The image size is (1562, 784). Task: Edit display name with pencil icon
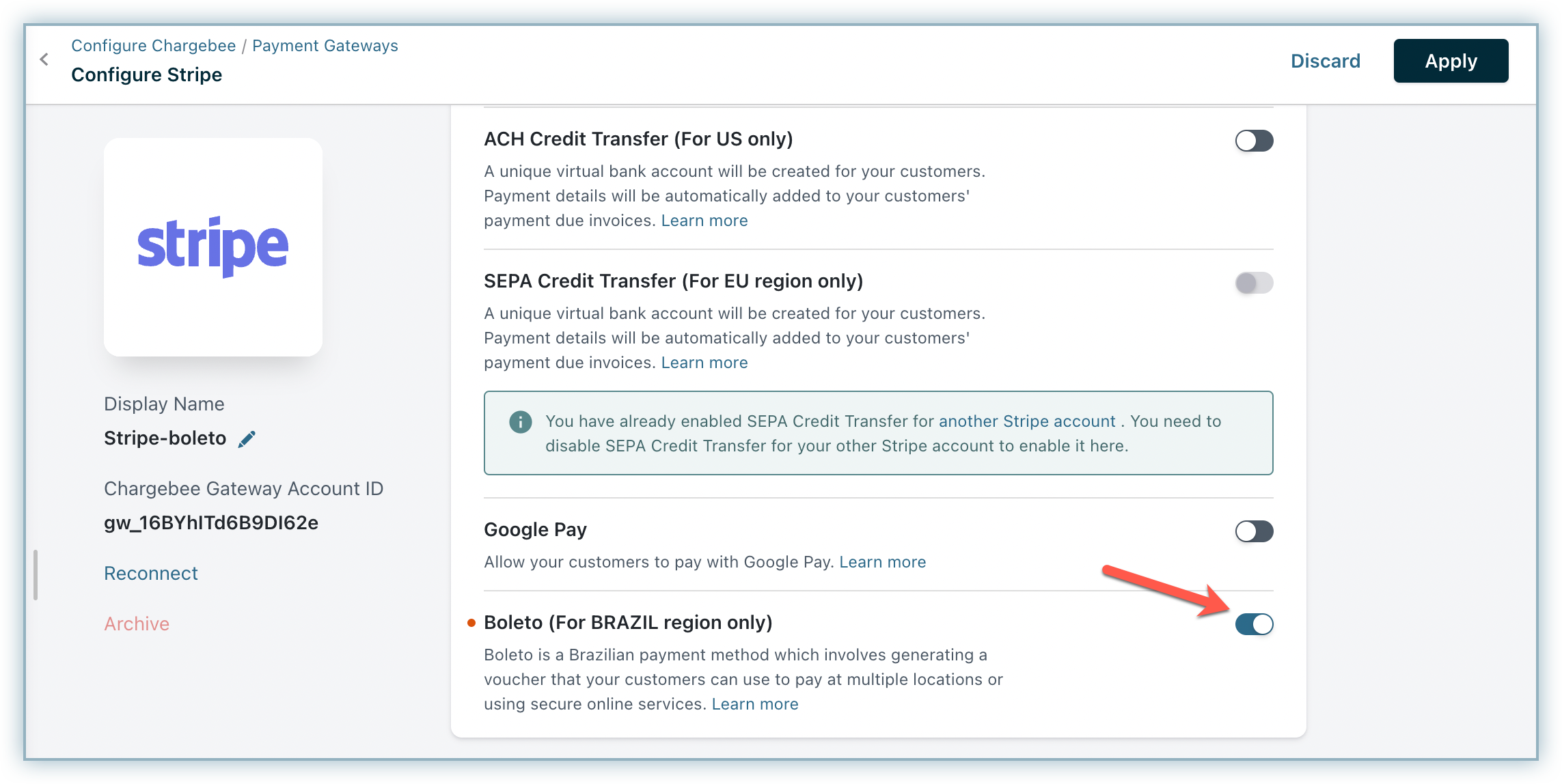[x=247, y=439]
